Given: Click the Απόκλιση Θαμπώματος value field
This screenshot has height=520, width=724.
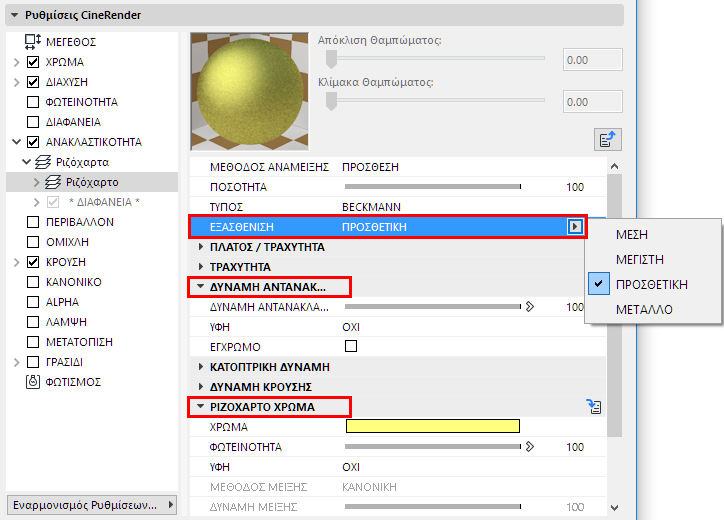Looking at the screenshot, I should pos(592,60).
